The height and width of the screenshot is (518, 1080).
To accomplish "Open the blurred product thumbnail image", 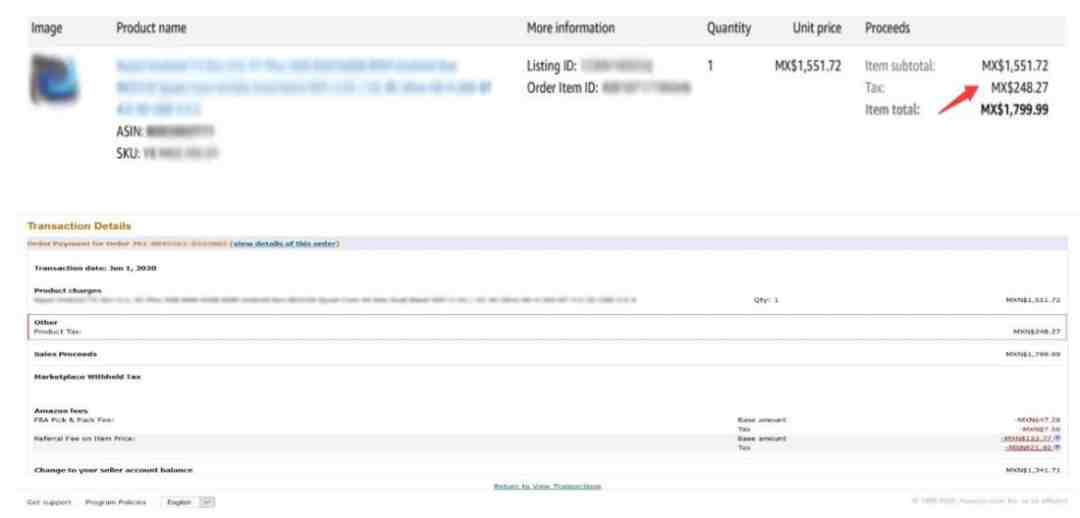I will pyautogui.click(x=54, y=79).
